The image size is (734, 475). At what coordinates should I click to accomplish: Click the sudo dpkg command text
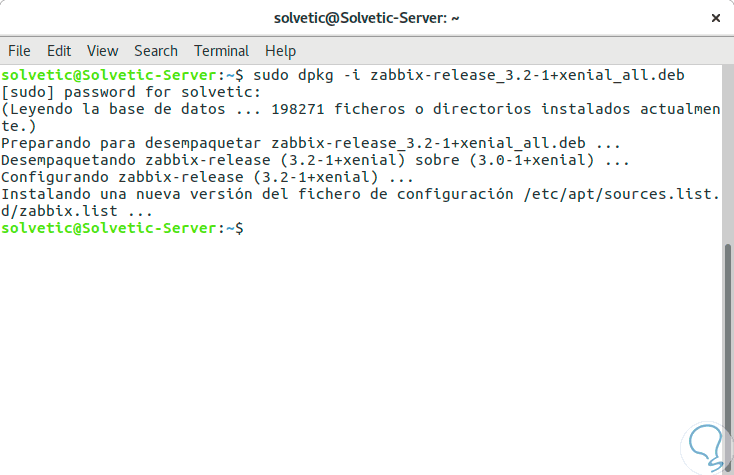[x=468, y=76]
